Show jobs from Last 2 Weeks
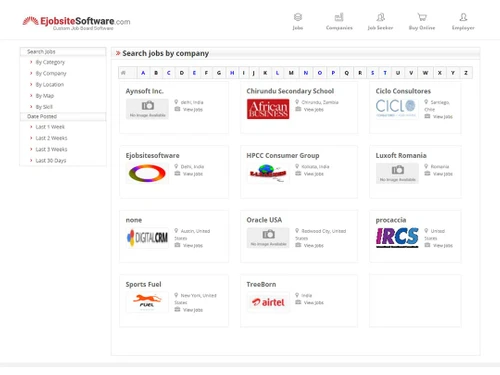 51,138
